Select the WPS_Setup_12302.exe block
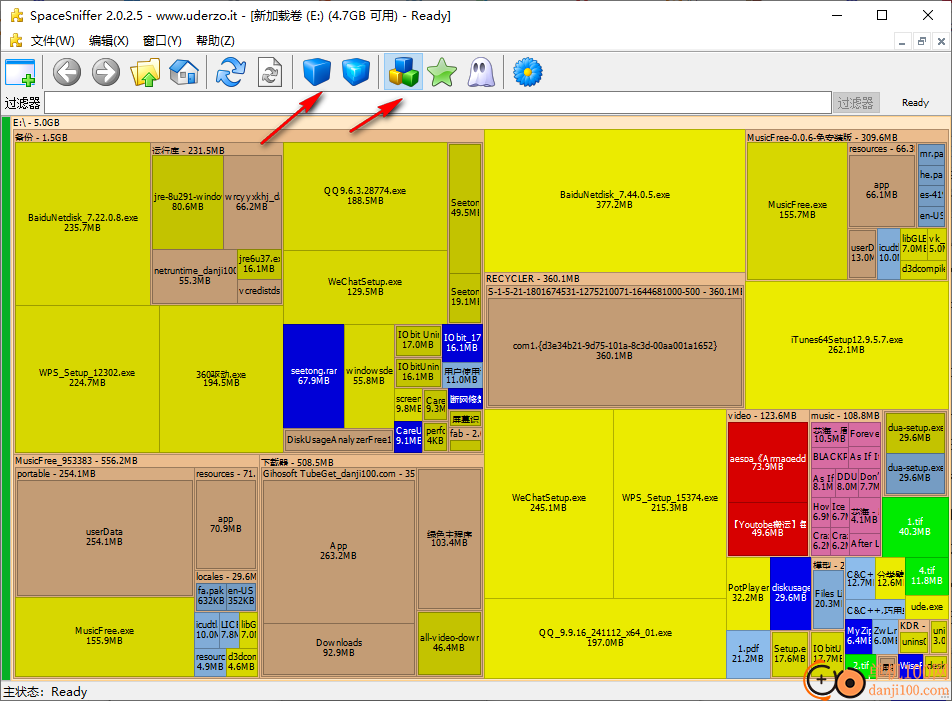The height and width of the screenshot is (701, 952). (x=87, y=378)
